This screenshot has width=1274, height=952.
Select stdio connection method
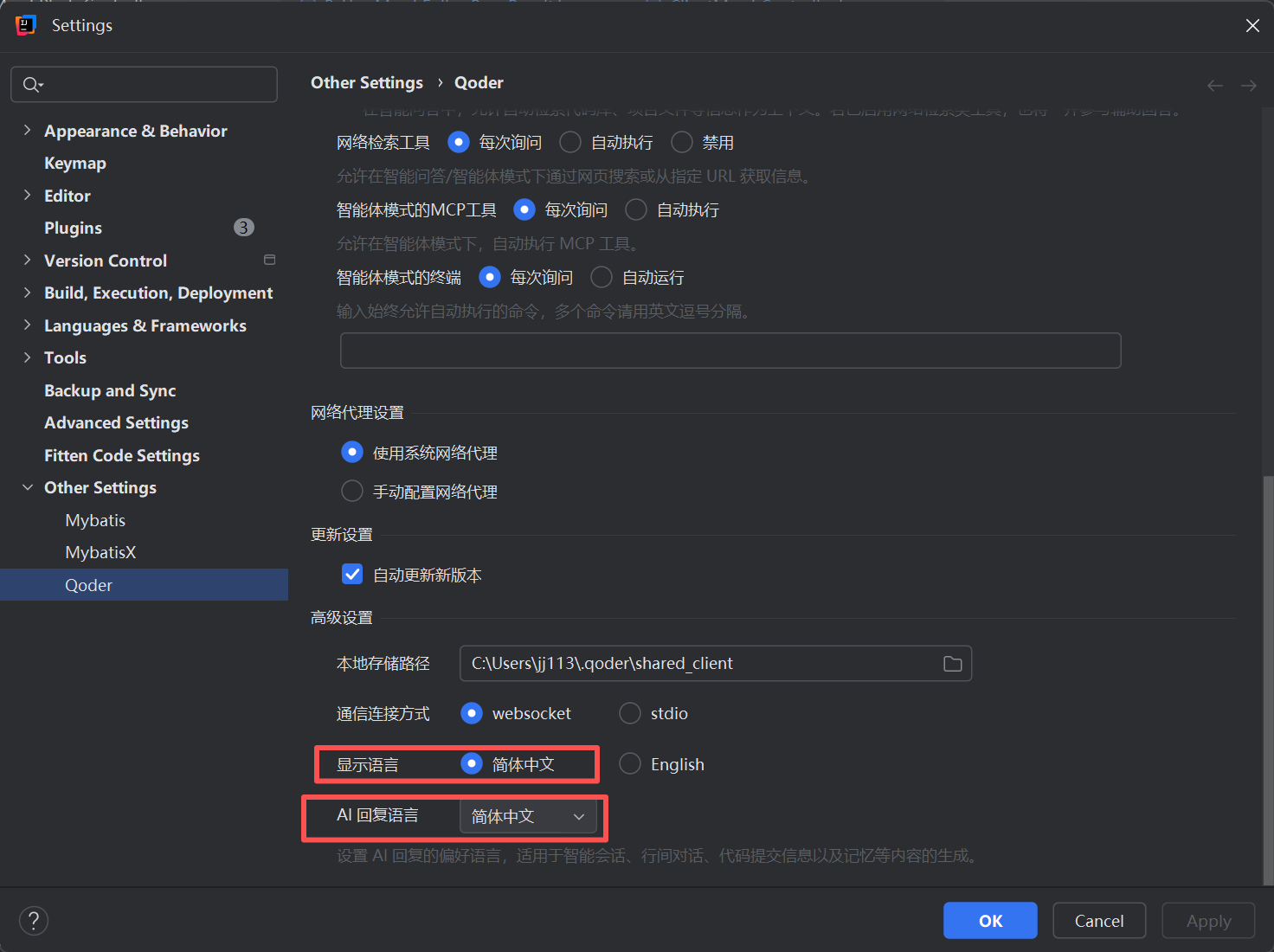coord(630,713)
